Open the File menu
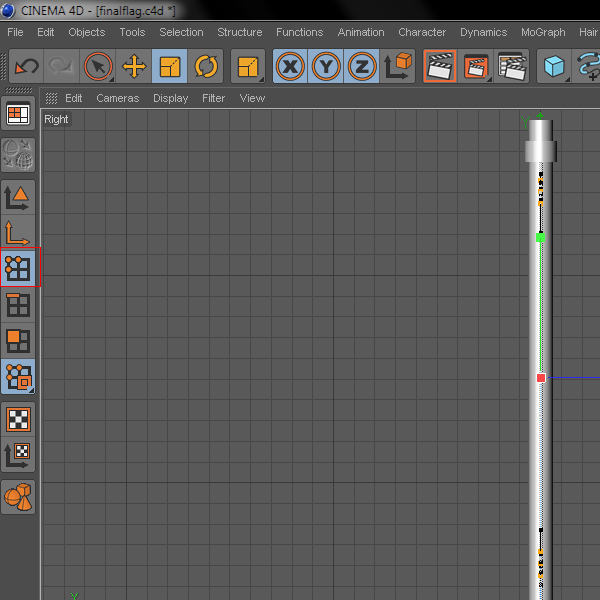 pos(15,32)
